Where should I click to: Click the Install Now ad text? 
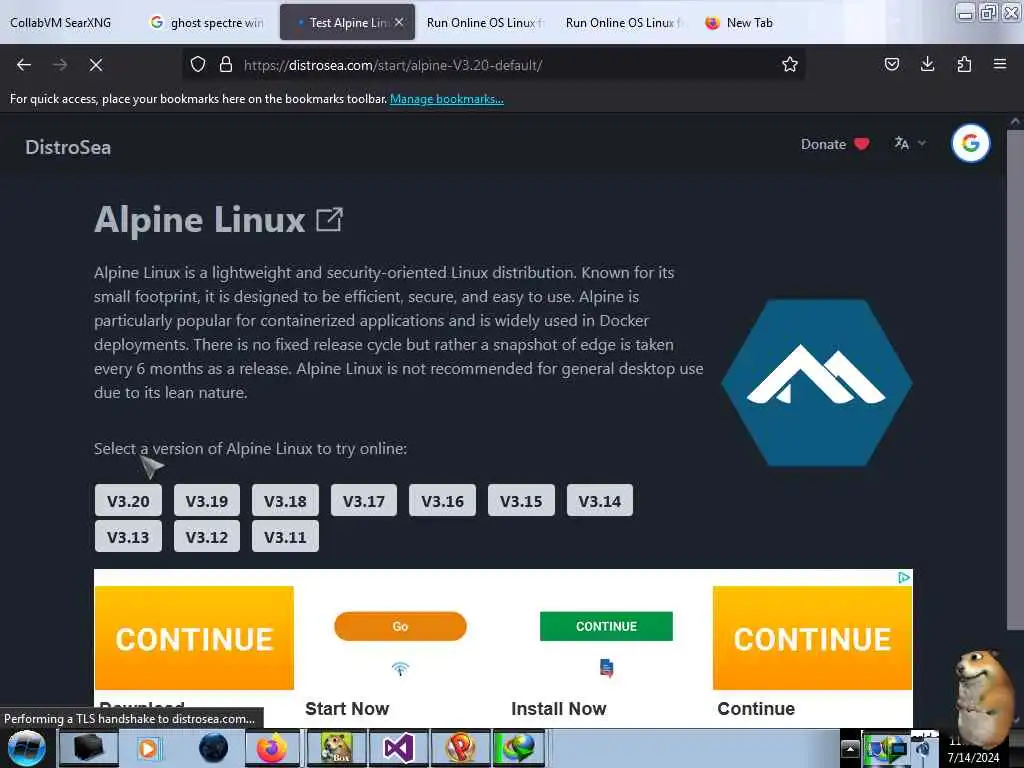tap(558, 709)
